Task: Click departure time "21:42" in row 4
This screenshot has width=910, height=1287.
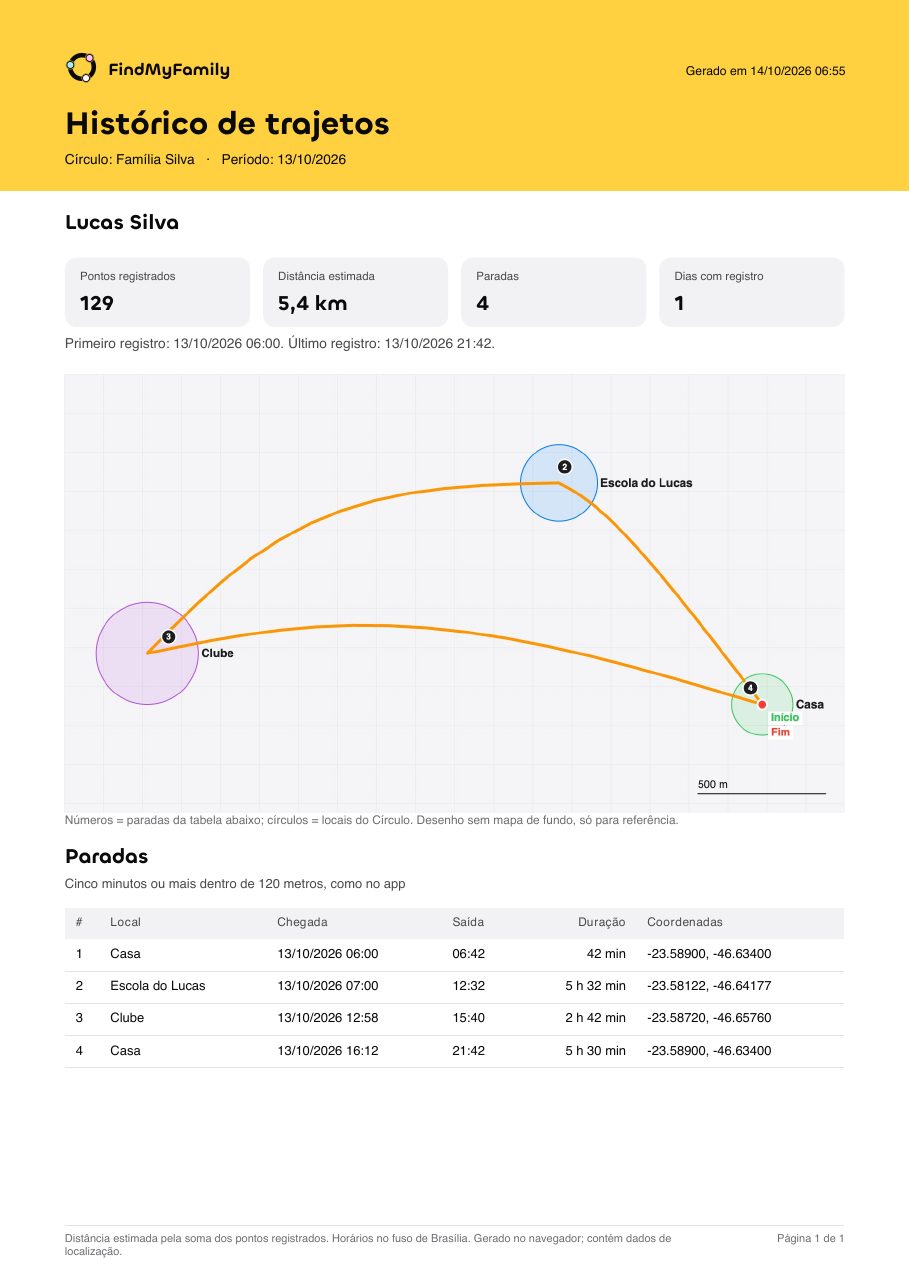Action: click(x=469, y=1051)
